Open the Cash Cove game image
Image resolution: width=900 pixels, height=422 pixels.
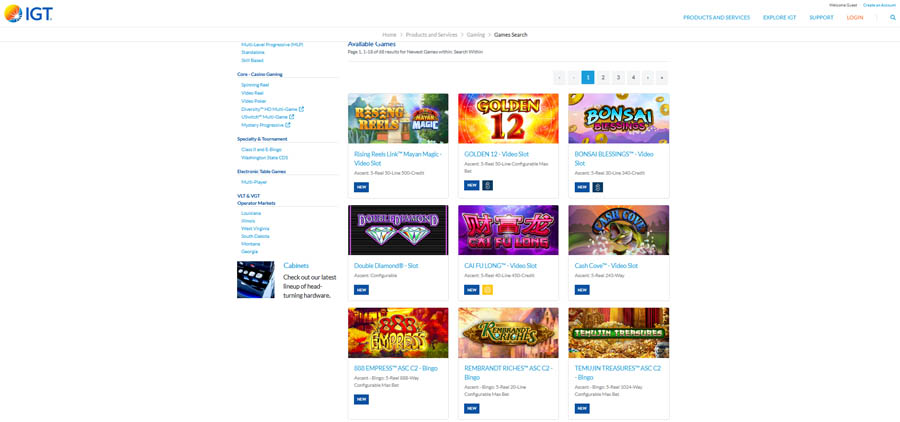(619, 230)
